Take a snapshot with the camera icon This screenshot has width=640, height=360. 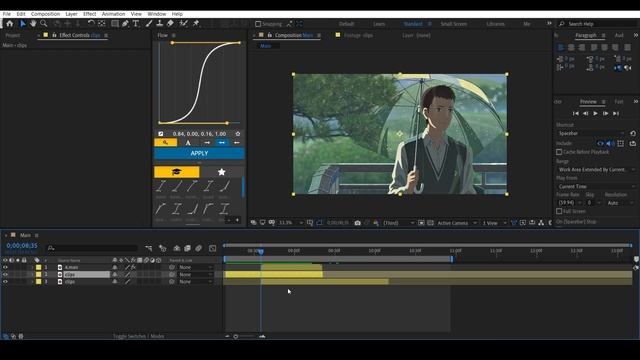pos(358,223)
